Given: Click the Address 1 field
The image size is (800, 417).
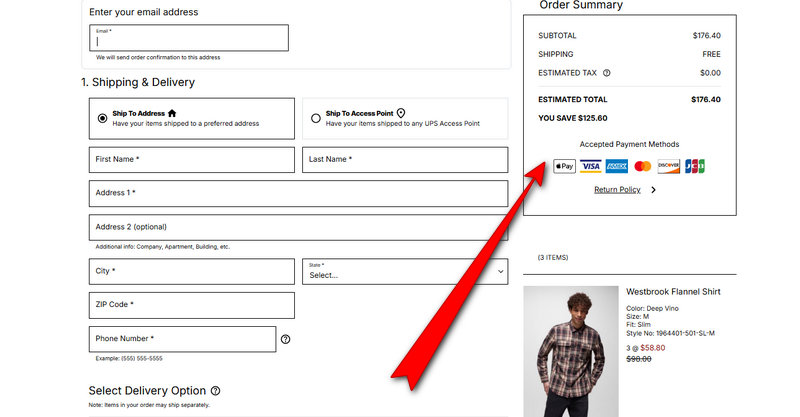Looking at the screenshot, I should click(x=298, y=194).
